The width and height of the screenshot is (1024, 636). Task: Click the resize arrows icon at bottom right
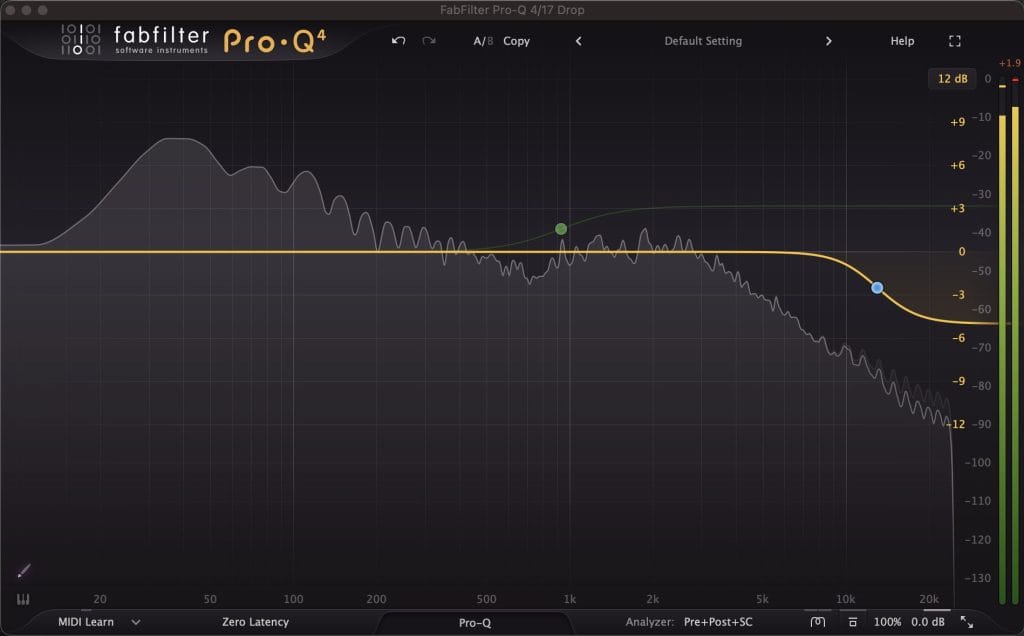967,622
